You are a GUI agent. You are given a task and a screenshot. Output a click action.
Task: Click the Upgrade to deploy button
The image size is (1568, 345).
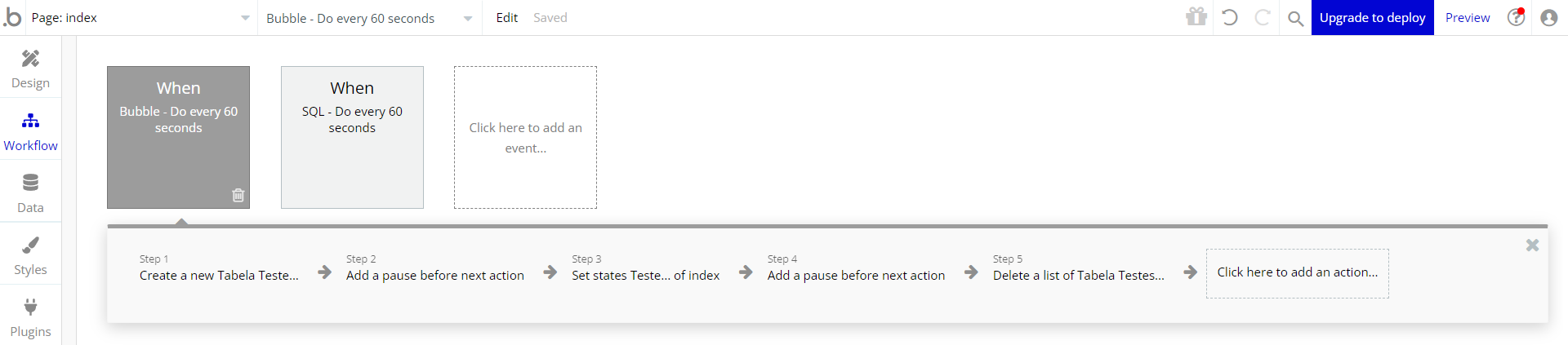coord(1372,17)
